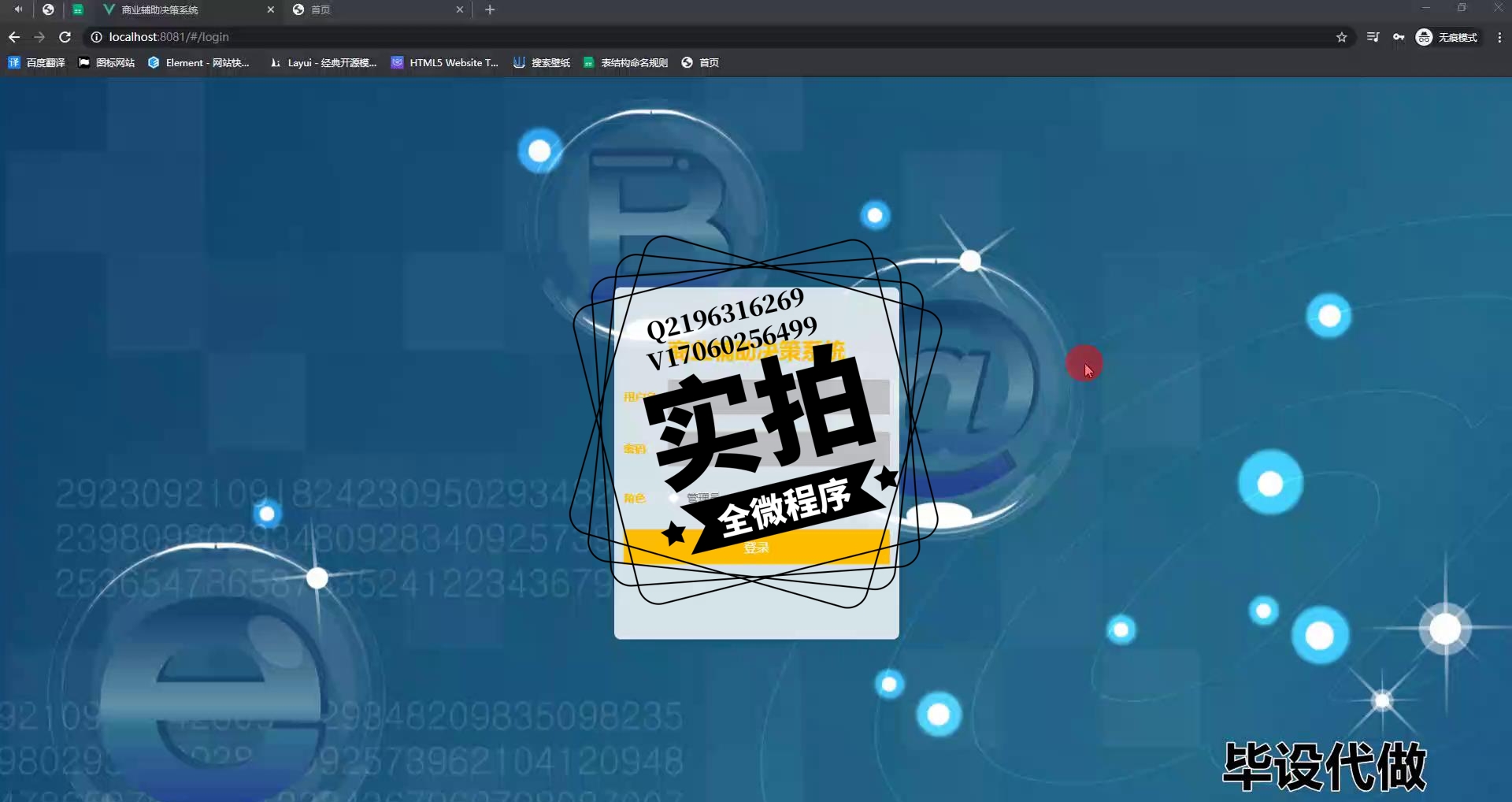Open a new tab with plus button

click(x=490, y=9)
